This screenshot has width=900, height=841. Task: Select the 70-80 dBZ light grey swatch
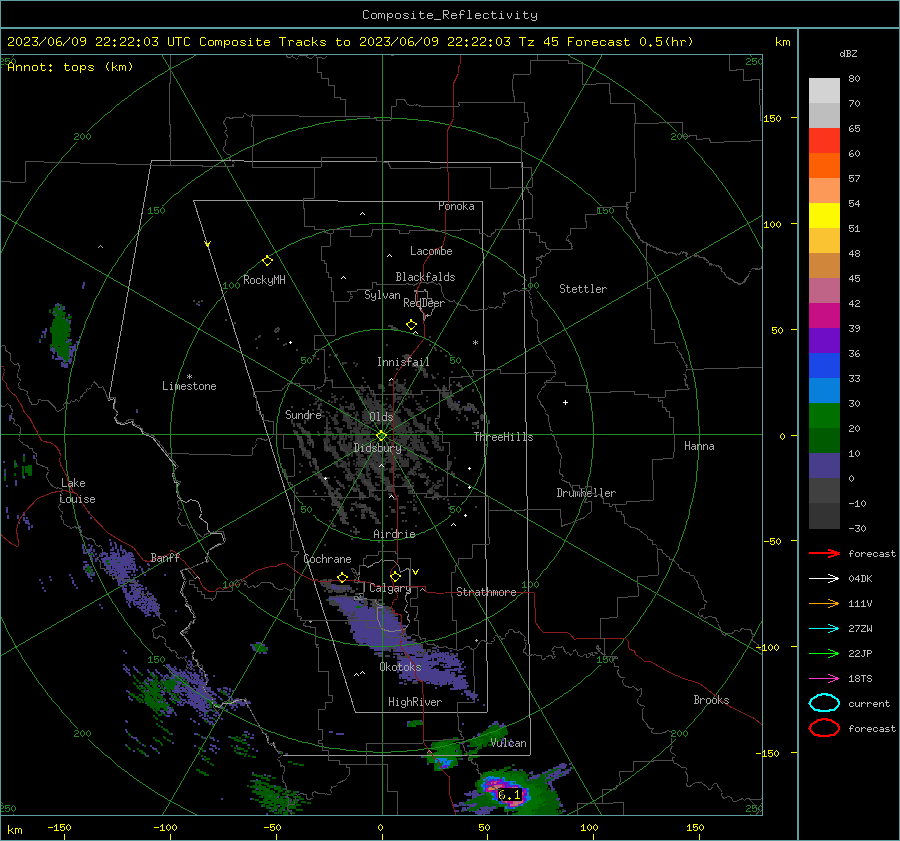[824, 91]
